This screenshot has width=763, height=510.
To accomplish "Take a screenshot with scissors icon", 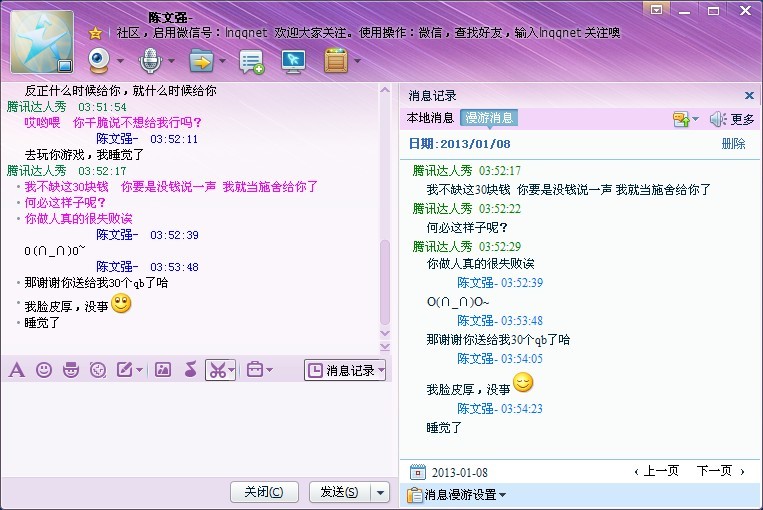I will pyautogui.click(x=217, y=370).
